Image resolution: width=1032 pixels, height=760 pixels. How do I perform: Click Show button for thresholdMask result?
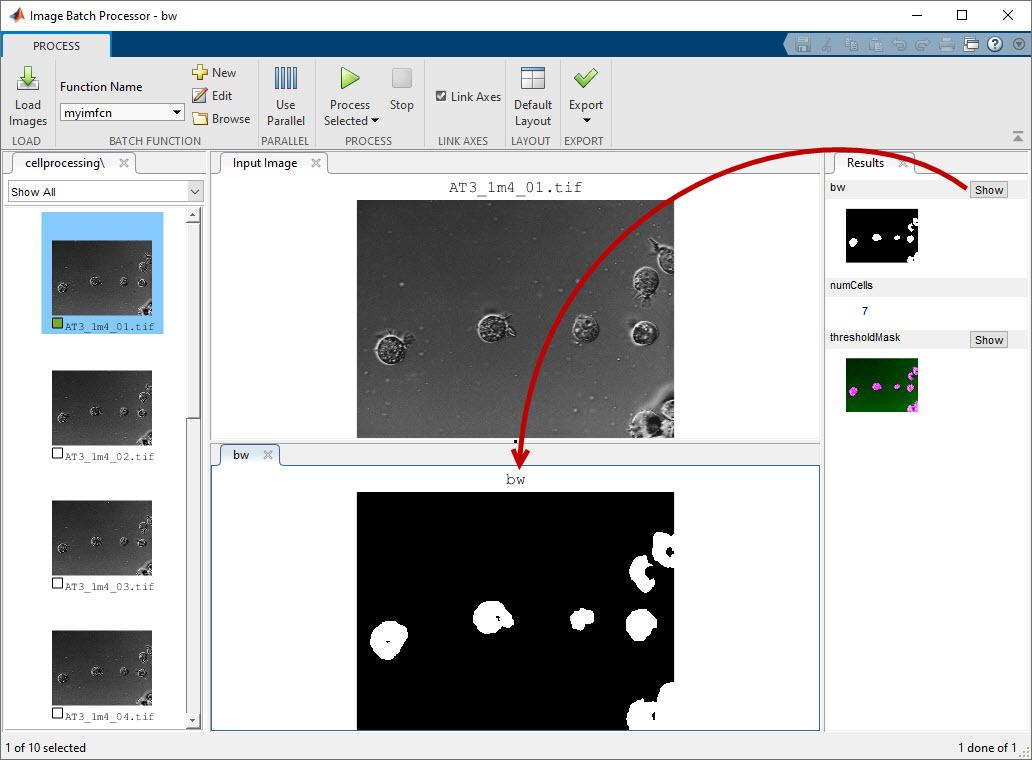(x=989, y=340)
